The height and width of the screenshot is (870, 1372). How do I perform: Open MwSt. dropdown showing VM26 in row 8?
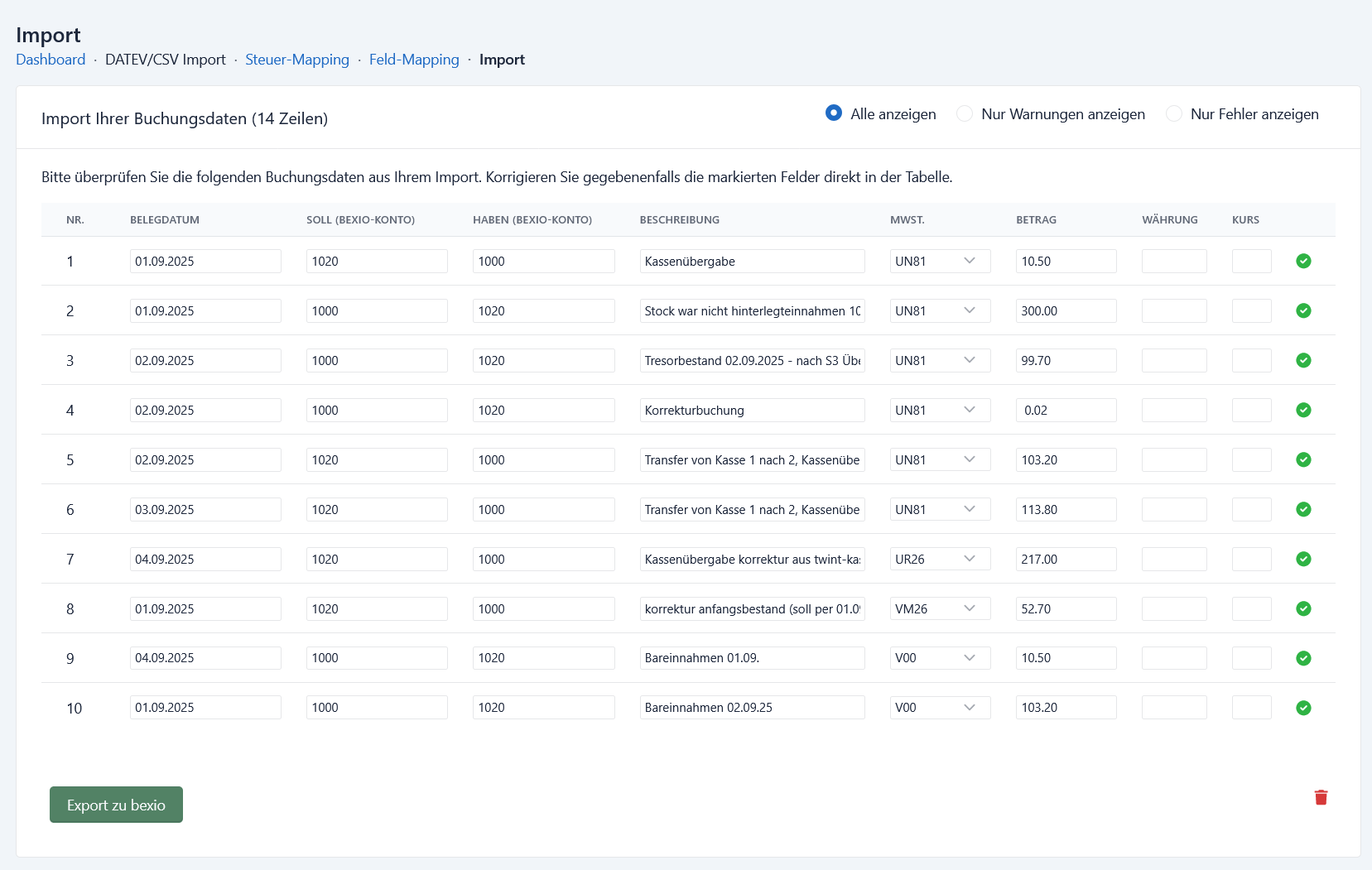click(x=940, y=608)
